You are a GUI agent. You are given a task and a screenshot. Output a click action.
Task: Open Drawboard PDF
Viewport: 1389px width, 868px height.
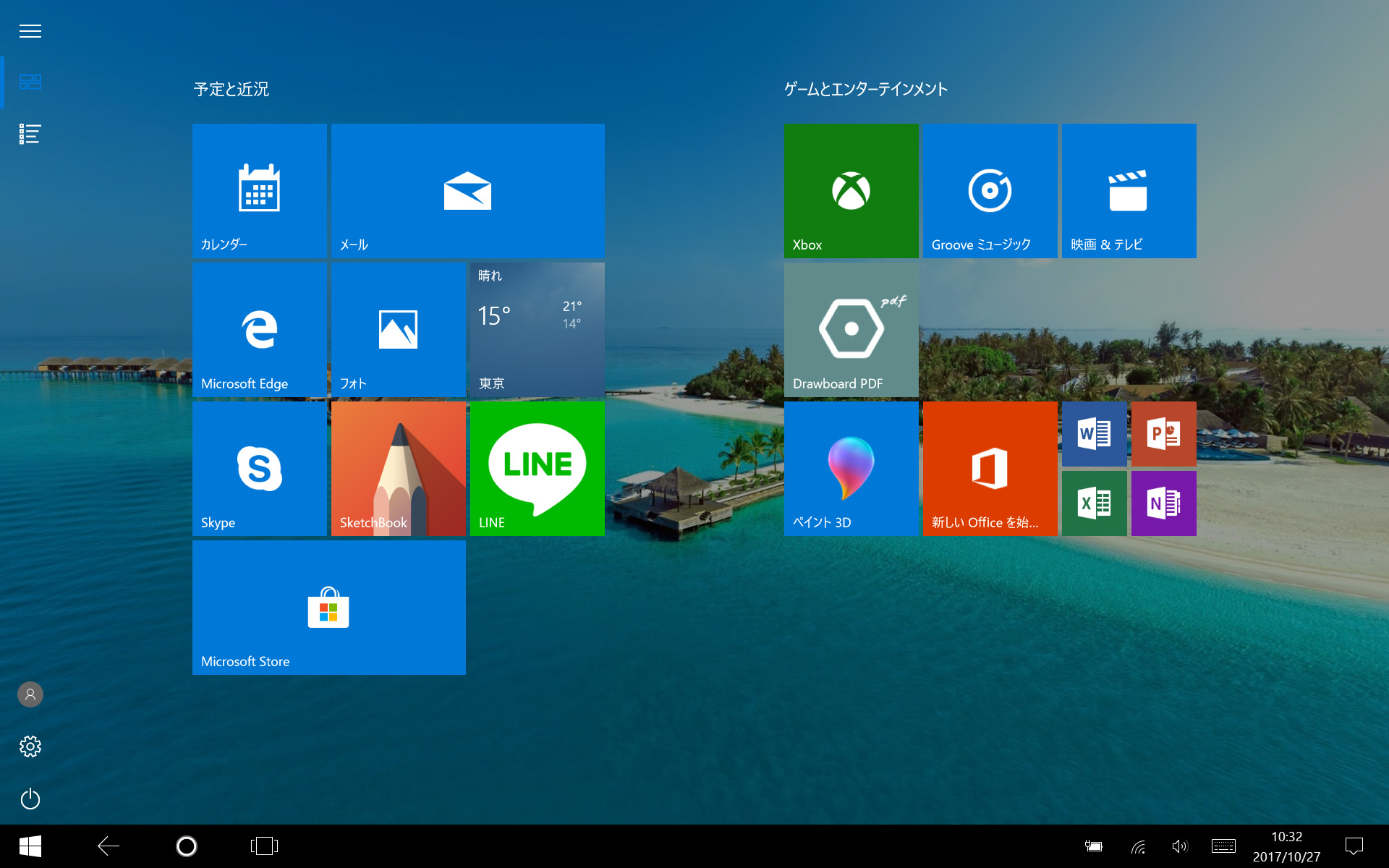(851, 330)
